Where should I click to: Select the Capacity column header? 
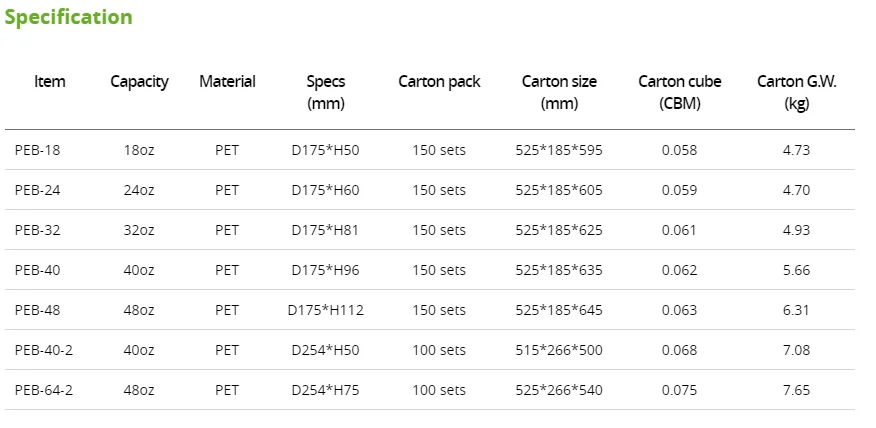(x=139, y=82)
